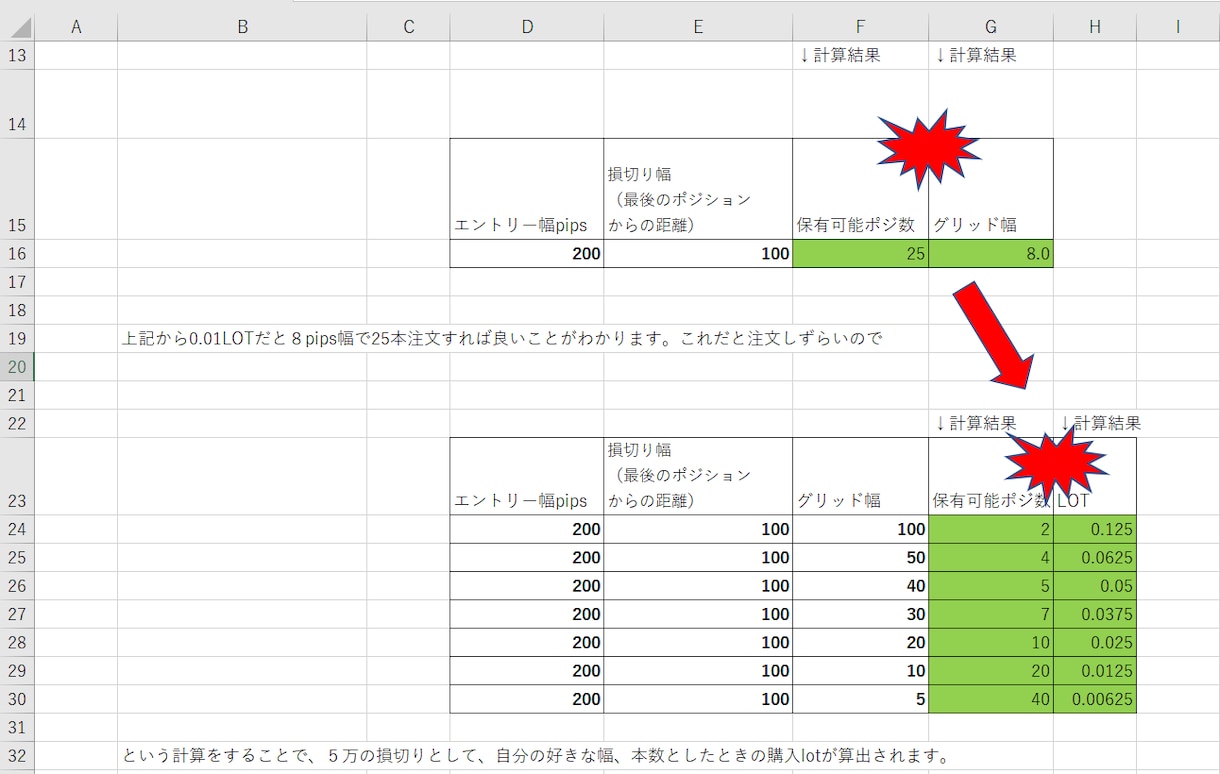The width and height of the screenshot is (1220, 774).
Task: Select column F header
Action: click(x=860, y=28)
